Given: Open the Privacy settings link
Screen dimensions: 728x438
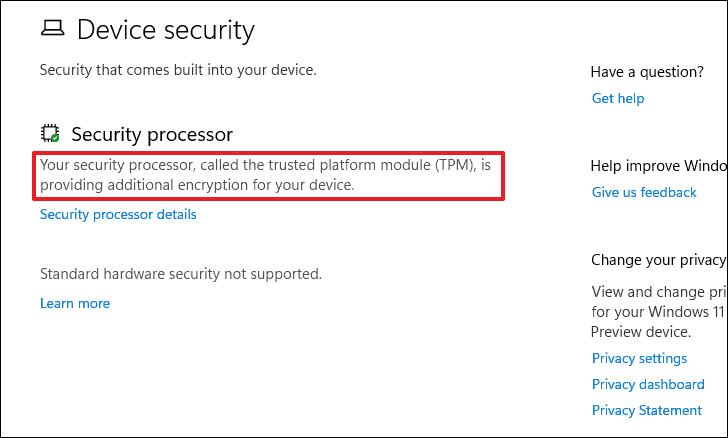Looking at the screenshot, I should click(639, 358).
